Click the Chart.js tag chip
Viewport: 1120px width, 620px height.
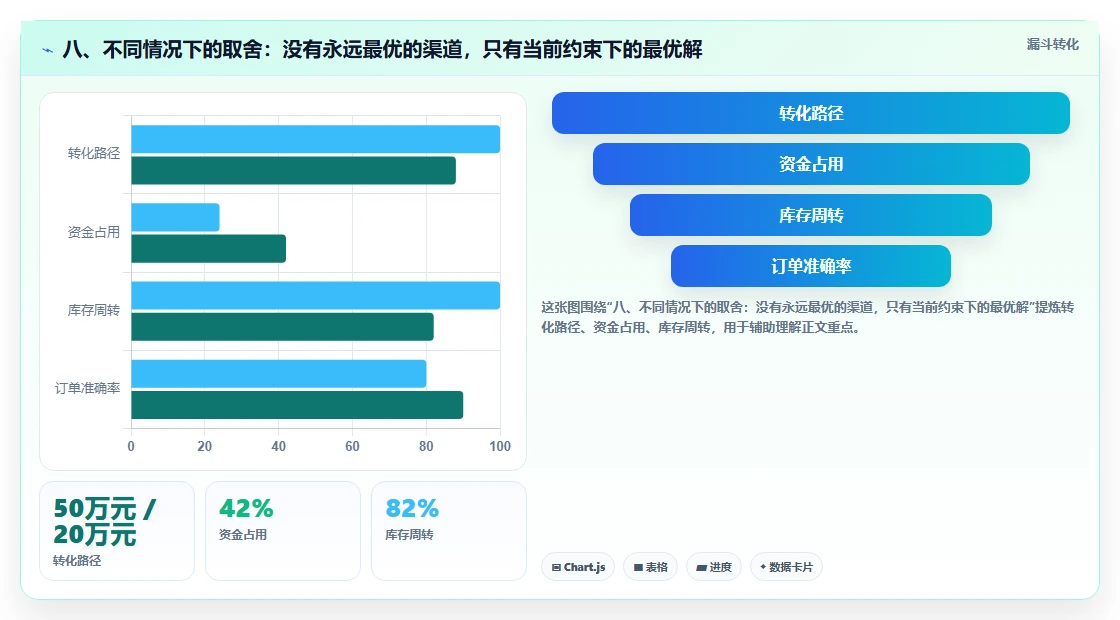pyautogui.click(x=578, y=567)
